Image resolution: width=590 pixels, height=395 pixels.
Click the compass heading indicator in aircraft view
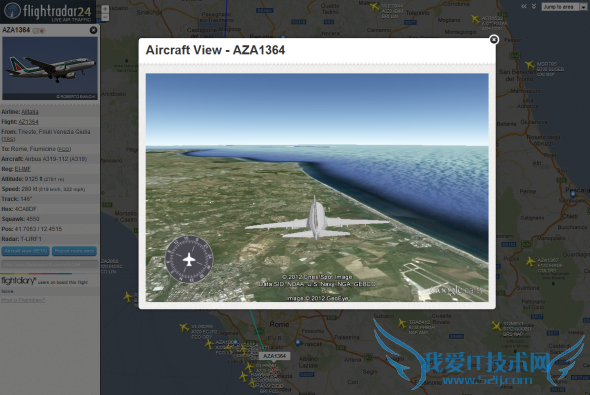click(189, 259)
